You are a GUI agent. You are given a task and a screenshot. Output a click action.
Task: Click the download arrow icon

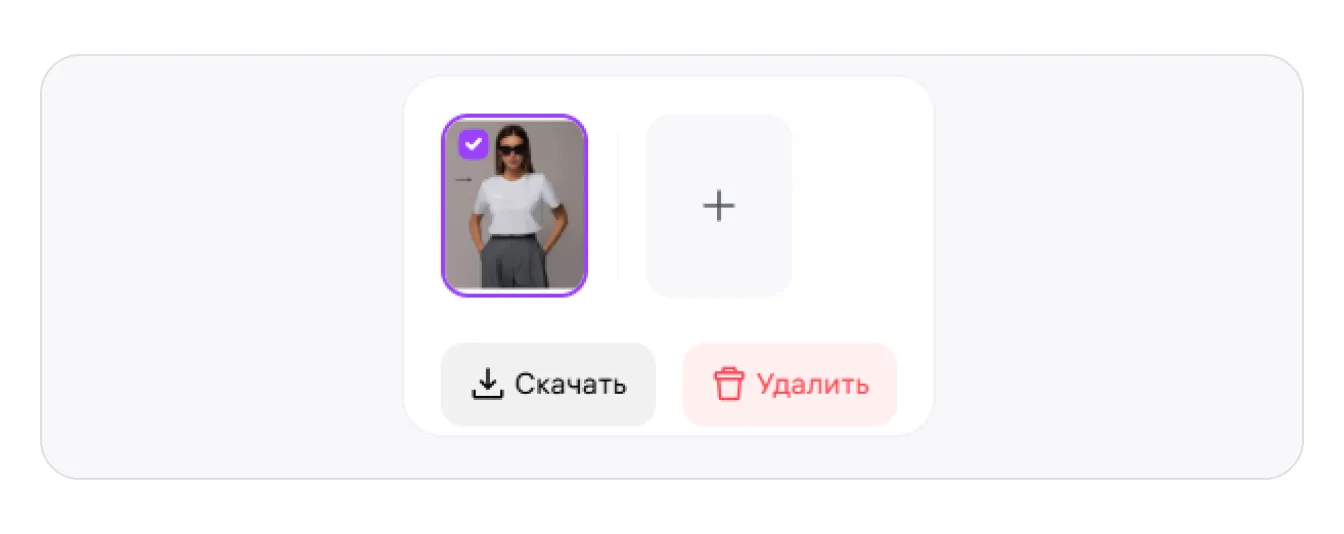[x=487, y=384]
